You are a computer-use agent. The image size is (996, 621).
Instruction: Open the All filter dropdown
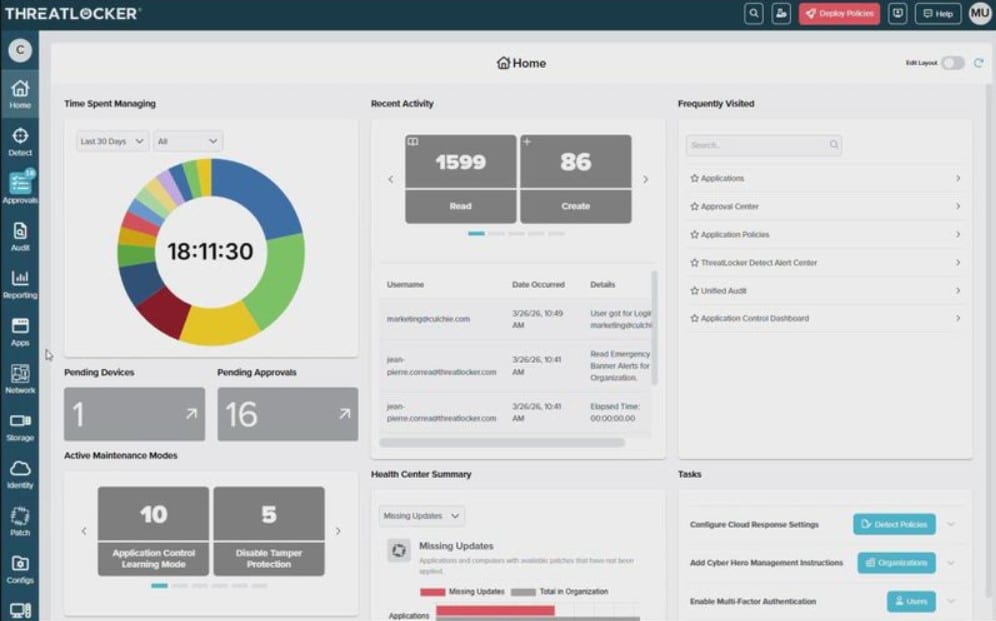[x=188, y=141]
